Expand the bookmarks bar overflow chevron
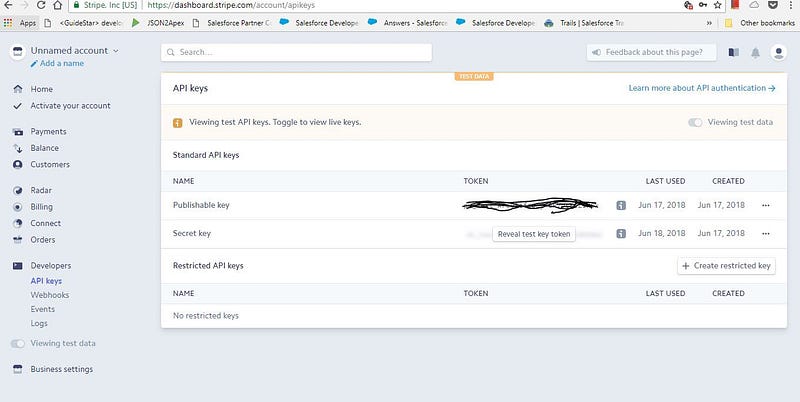This screenshot has height=402, width=800. (709, 23)
